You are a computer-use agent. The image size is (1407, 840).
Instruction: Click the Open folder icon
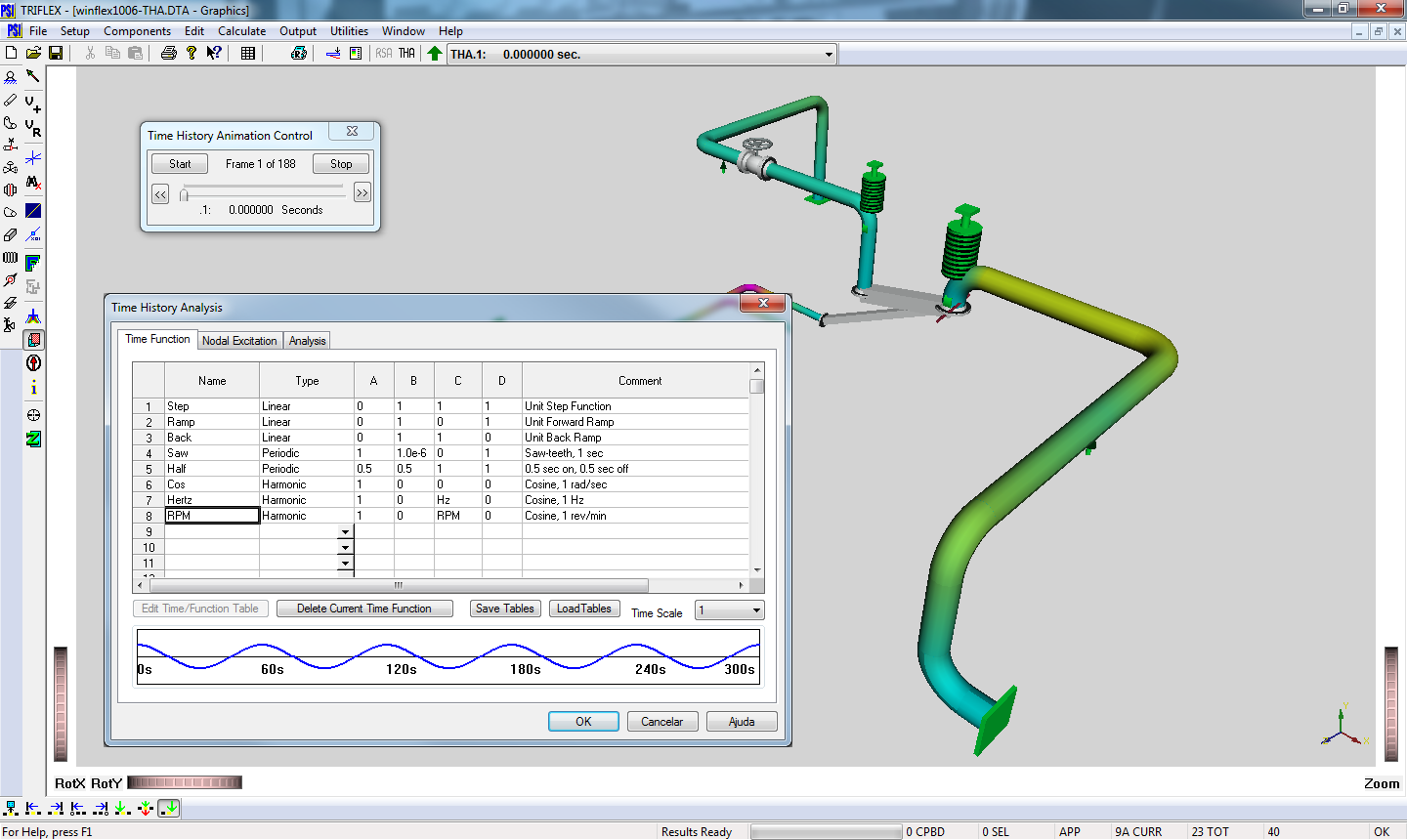click(33, 53)
